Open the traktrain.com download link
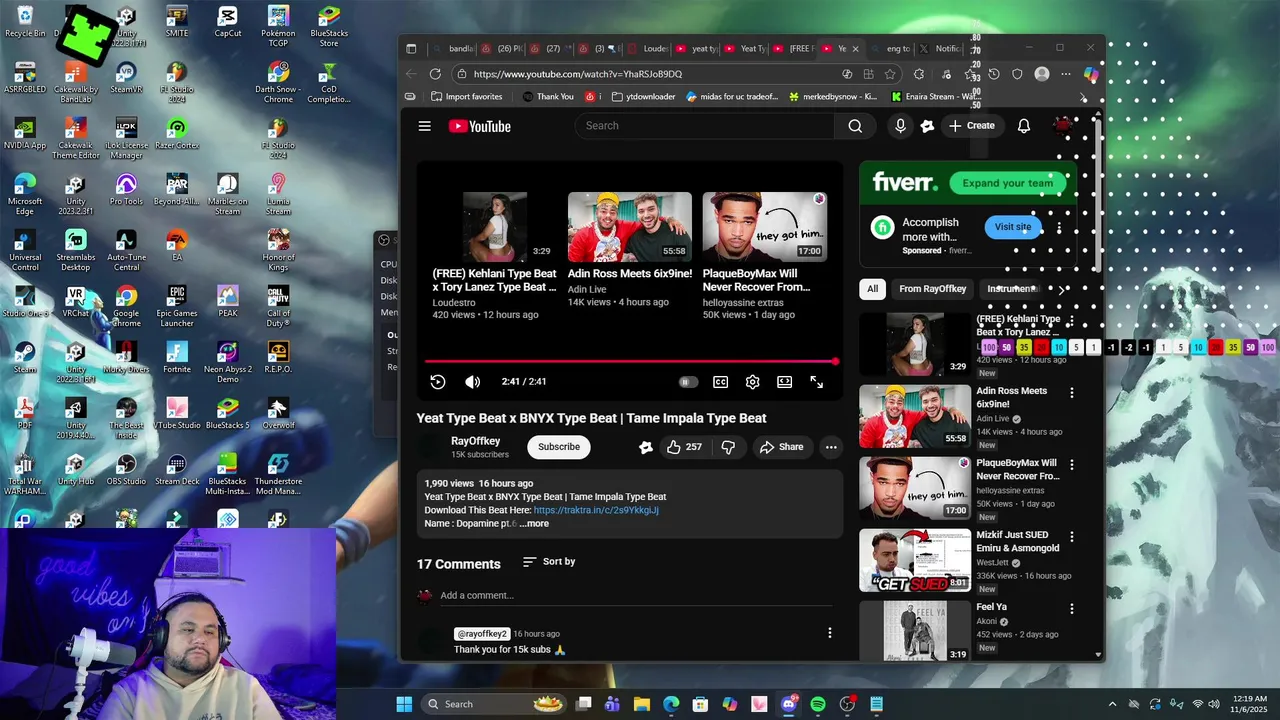Image resolution: width=1280 pixels, height=720 pixels. click(x=596, y=510)
